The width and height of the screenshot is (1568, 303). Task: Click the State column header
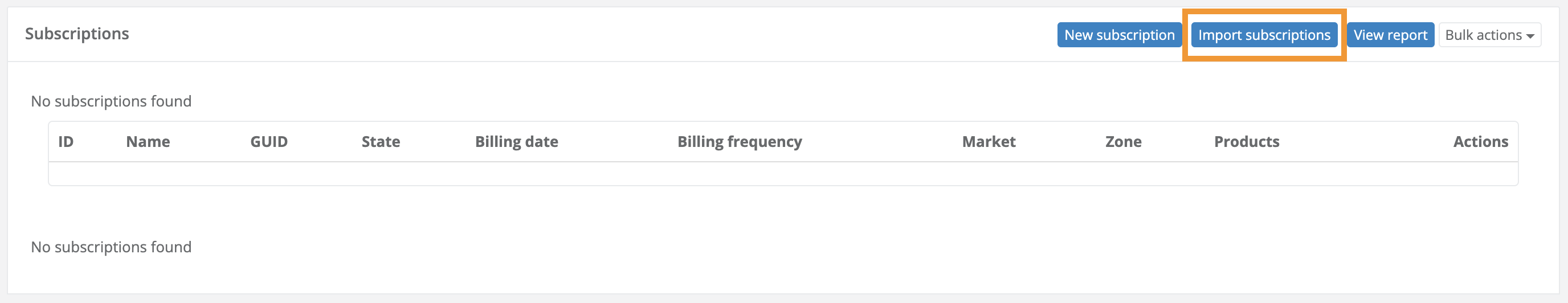(x=381, y=142)
